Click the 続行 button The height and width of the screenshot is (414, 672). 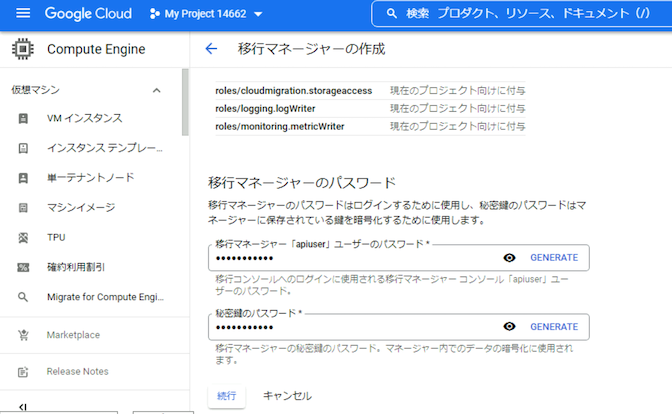point(226,395)
